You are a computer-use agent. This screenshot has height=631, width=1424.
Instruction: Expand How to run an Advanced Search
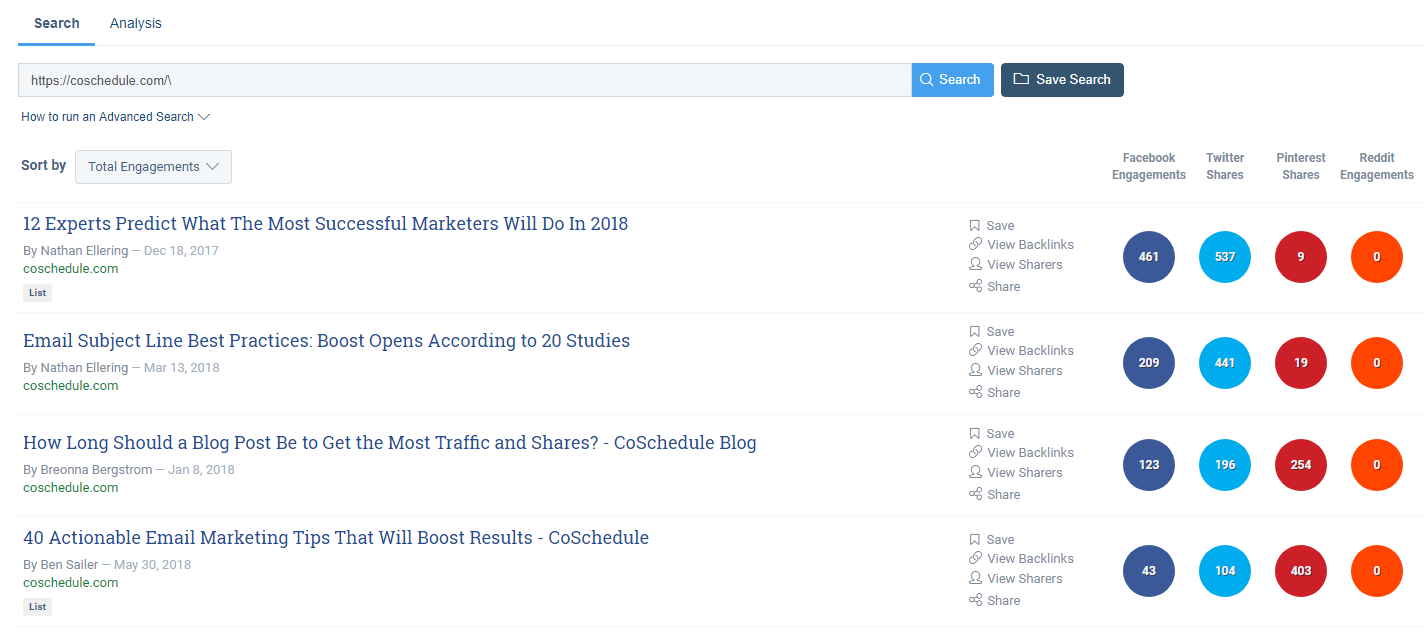116,117
